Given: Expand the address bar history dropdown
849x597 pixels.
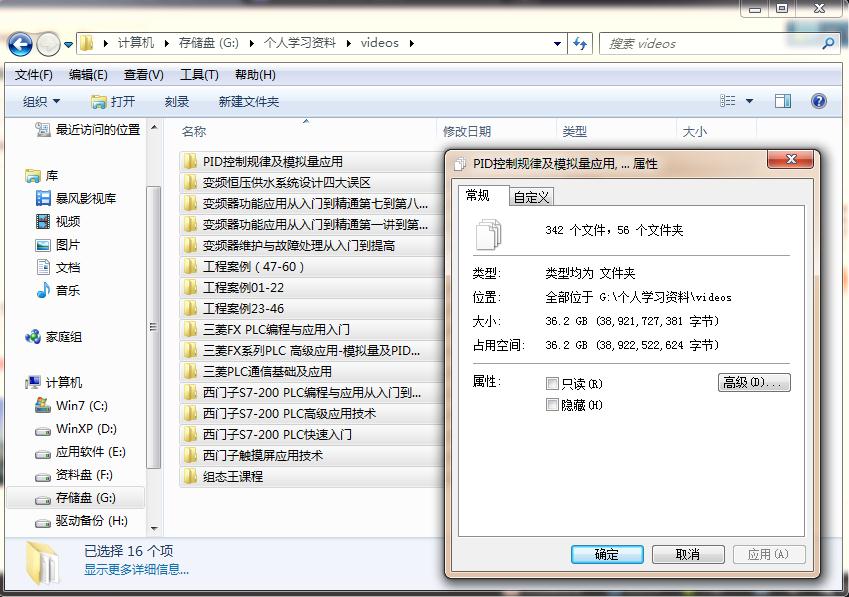Looking at the screenshot, I should tap(557, 44).
